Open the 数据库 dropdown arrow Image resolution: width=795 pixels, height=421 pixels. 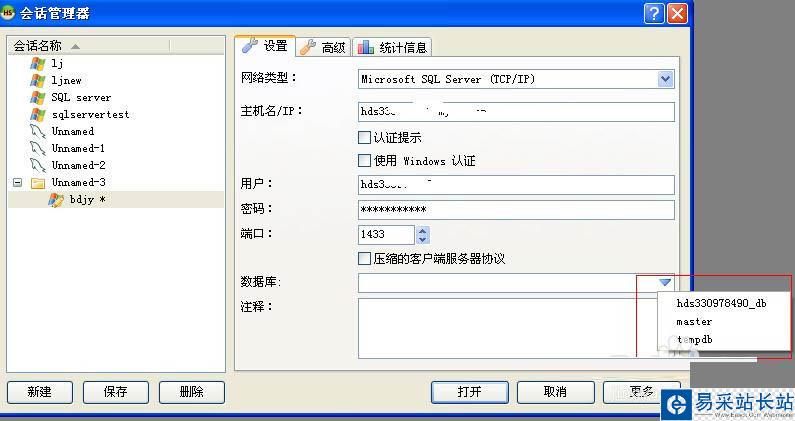[665, 283]
